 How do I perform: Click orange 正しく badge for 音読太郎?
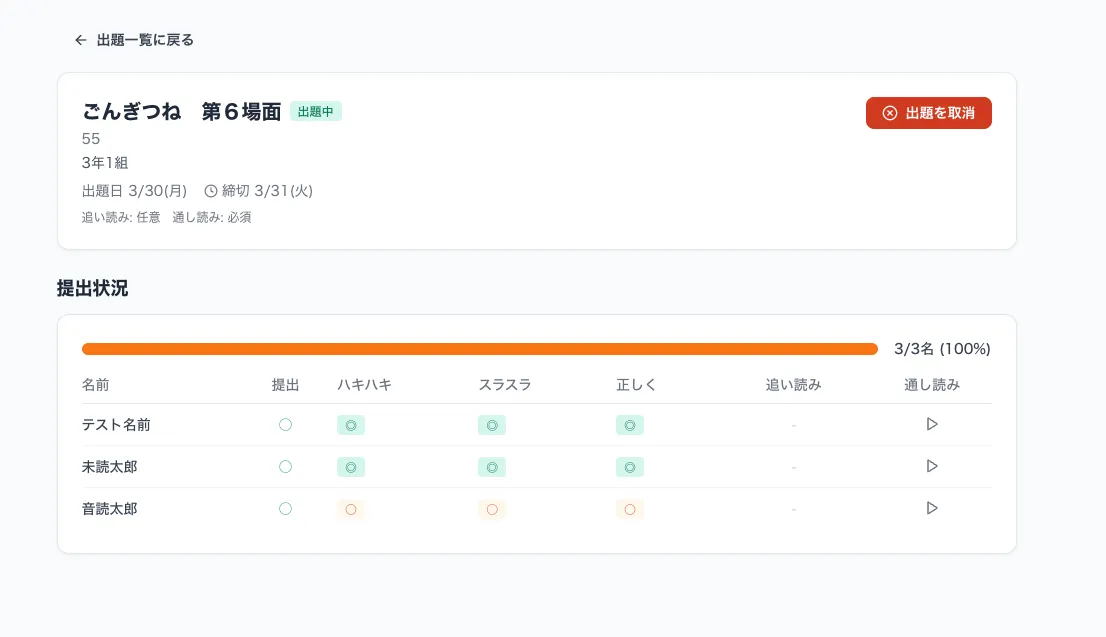tap(630, 509)
